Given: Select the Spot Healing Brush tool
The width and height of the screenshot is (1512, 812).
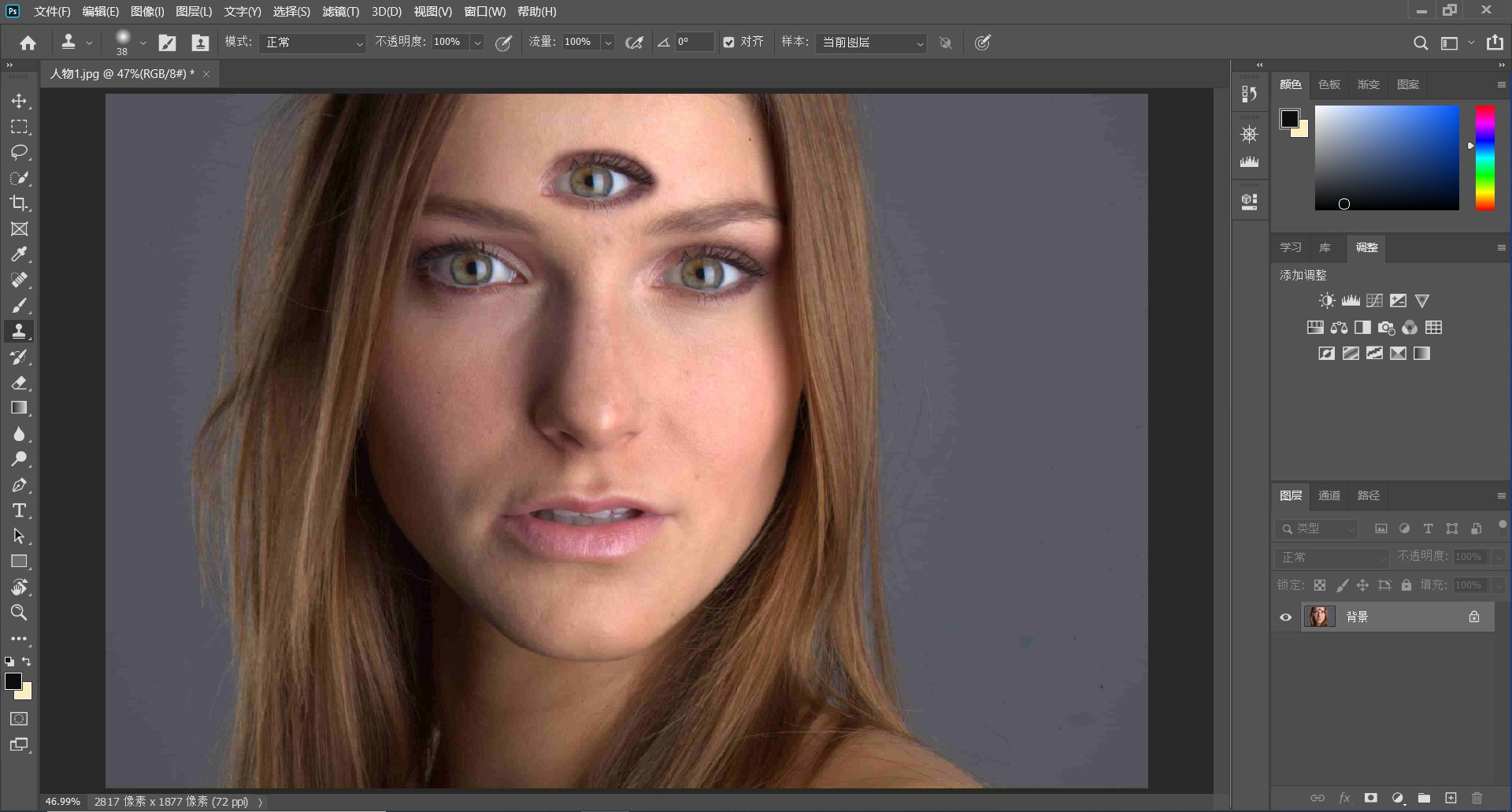Looking at the screenshot, I should coord(19,280).
